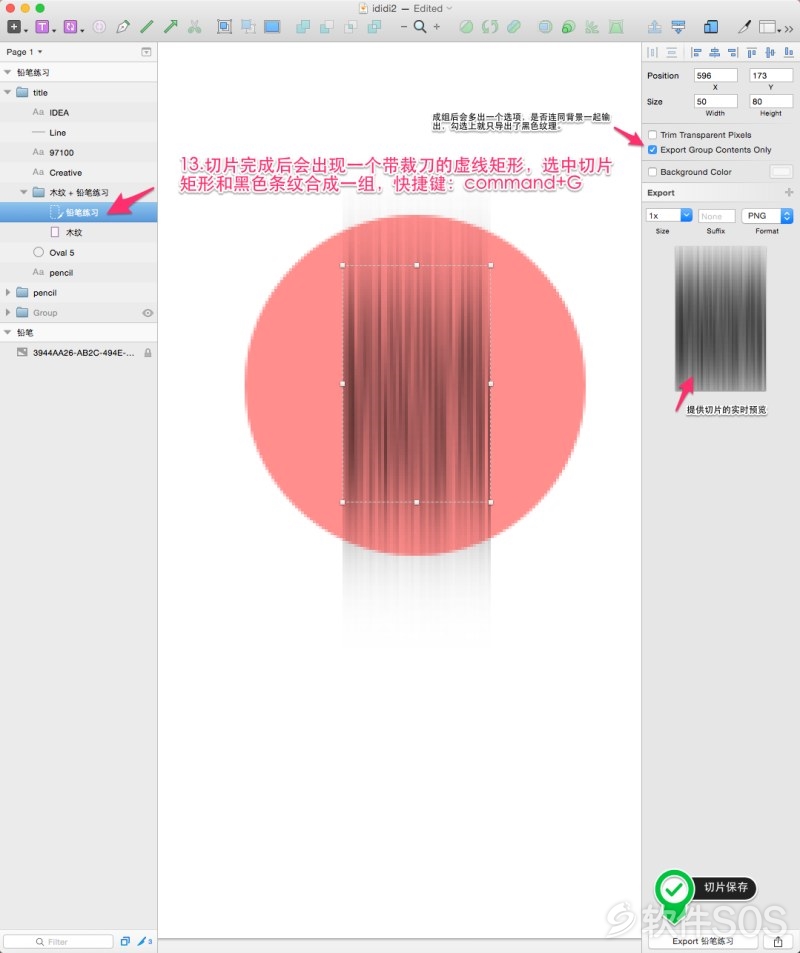The height and width of the screenshot is (953, 800).
Task: Select the Vector pen tool
Action: pos(123,27)
